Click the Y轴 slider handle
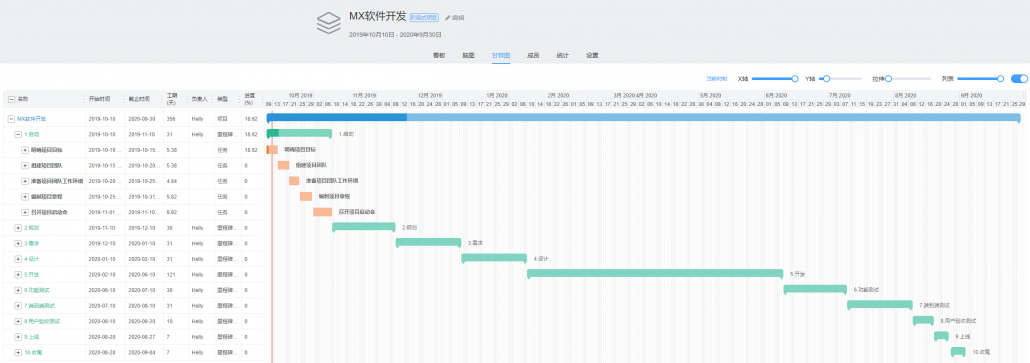The image size is (1030, 363). tap(827, 79)
